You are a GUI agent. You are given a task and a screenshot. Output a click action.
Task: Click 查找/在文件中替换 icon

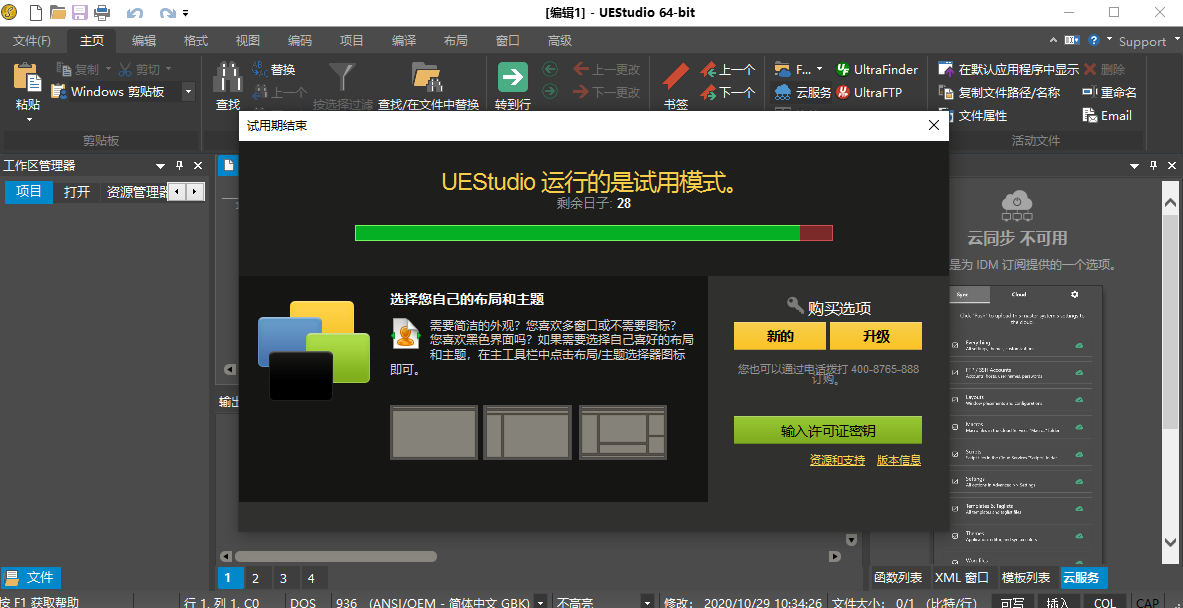click(428, 78)
